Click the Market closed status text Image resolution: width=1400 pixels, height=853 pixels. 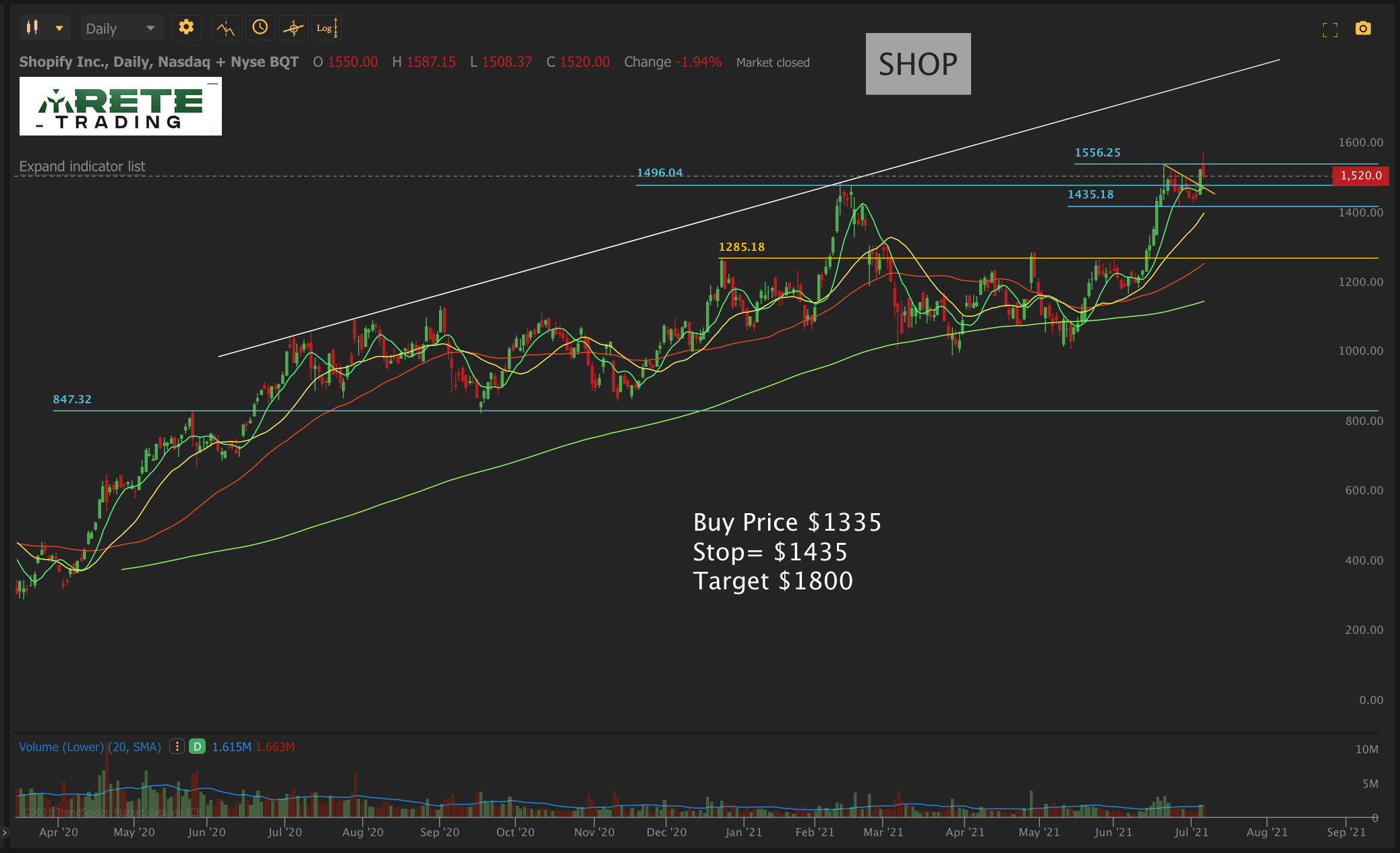coord(773,63)
